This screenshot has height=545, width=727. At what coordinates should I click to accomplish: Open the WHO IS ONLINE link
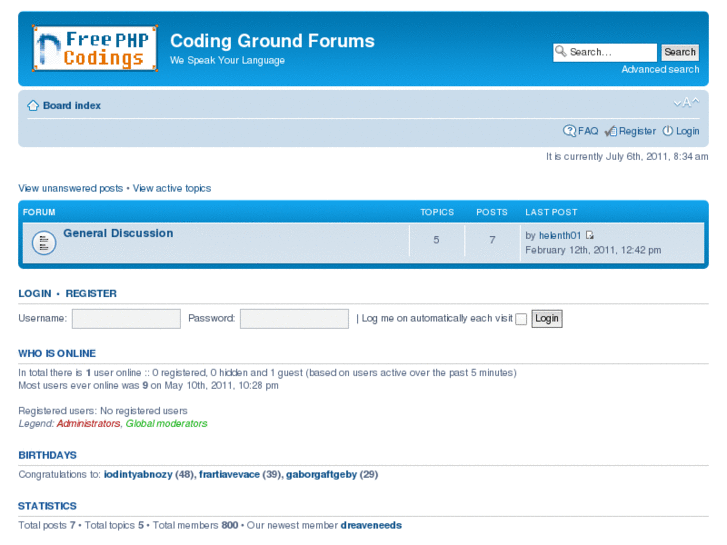[57, 353]
